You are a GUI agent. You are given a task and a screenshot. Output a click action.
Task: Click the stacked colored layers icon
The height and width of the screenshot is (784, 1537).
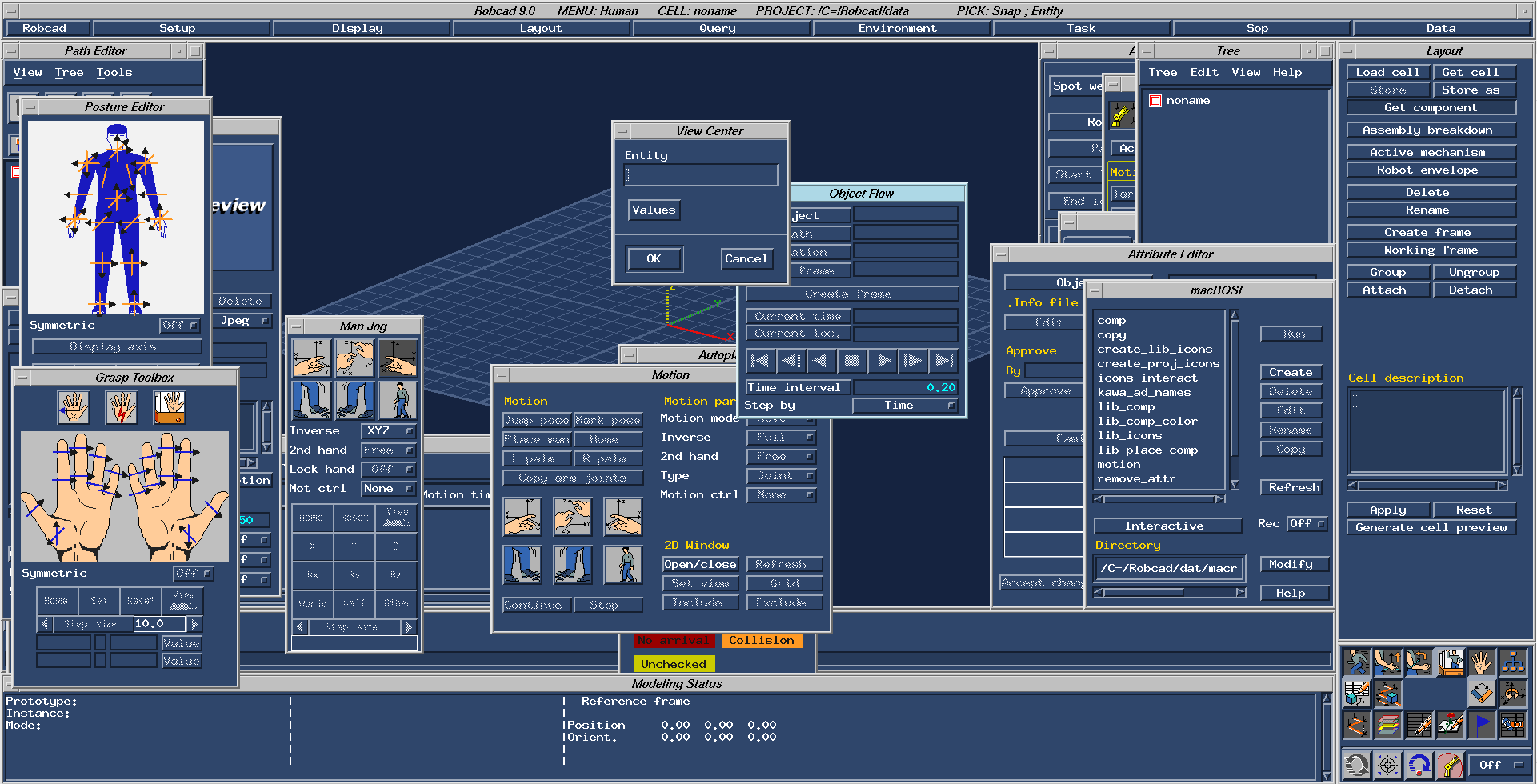click(x=1388, y=725)
